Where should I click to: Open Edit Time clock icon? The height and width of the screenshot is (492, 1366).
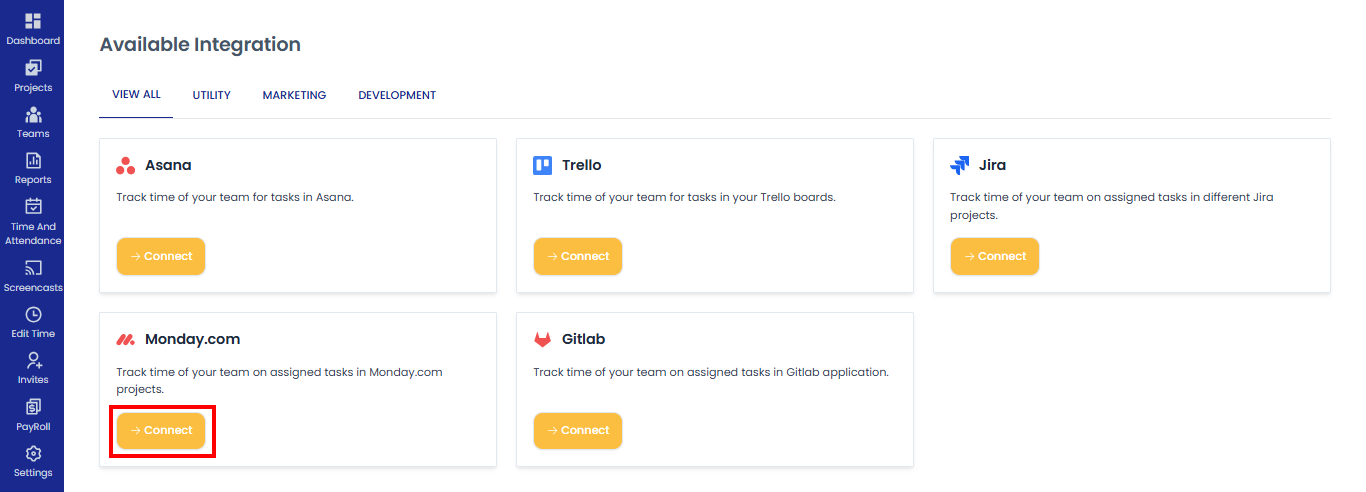click(x=33, y=314)
